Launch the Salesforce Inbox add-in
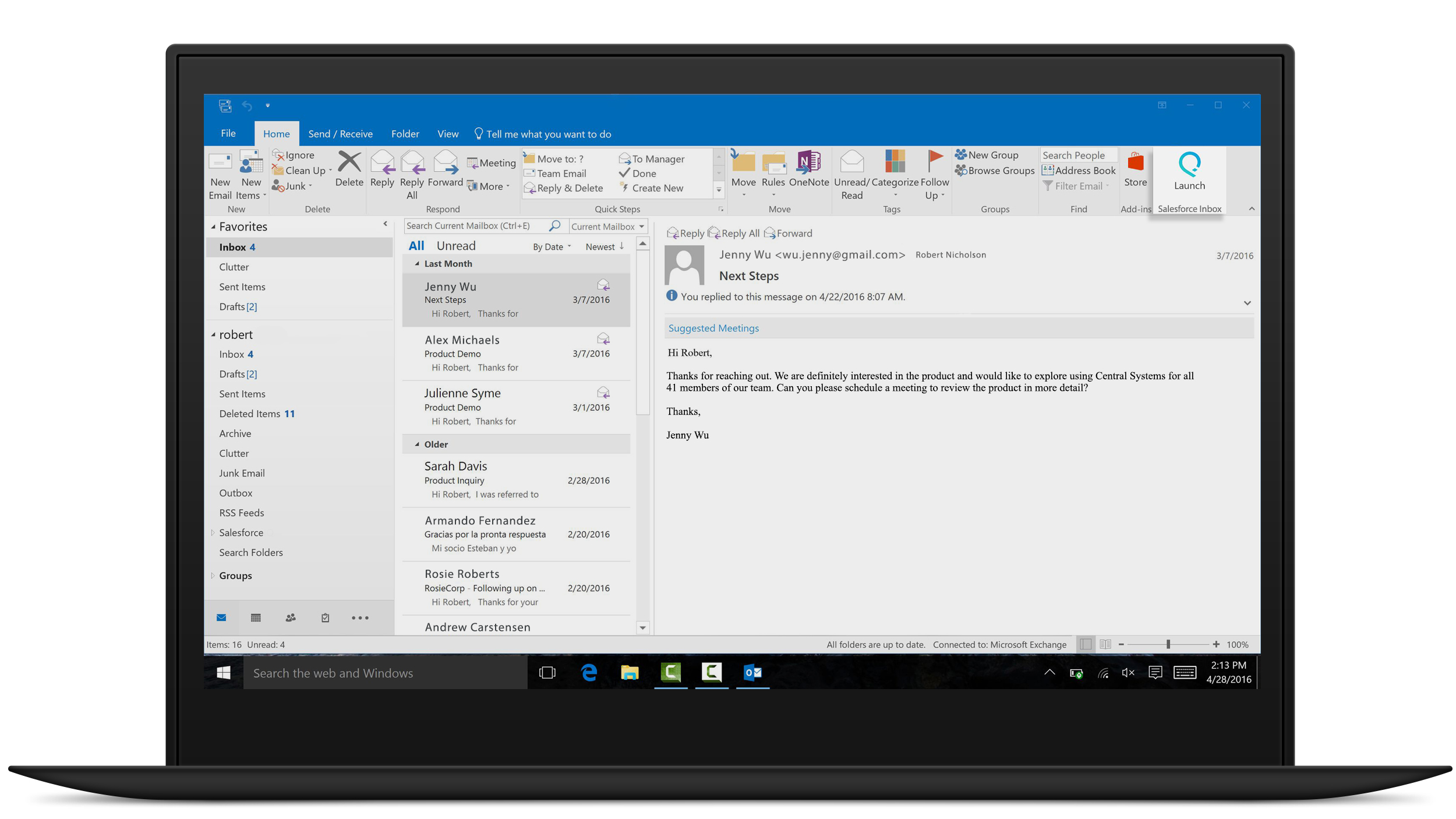Screen dimensions: 1456x819 tap(1189, 170)
